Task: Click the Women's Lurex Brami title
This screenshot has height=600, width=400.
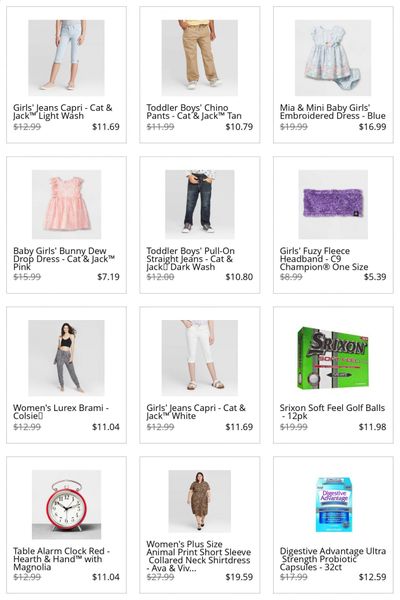Action: click(x=60, y=412)
